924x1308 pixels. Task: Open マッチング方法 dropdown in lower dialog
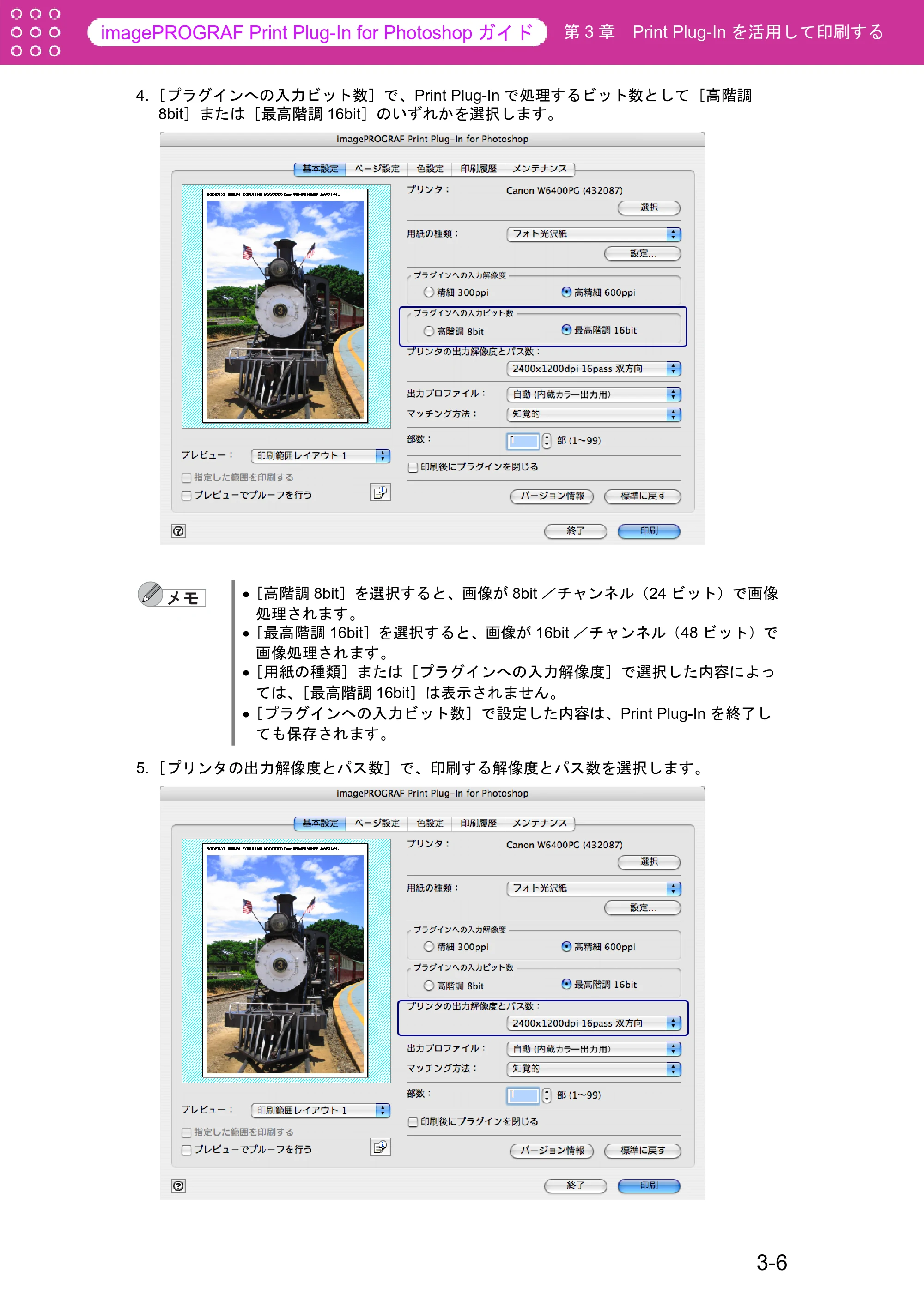click(594, 1069)
